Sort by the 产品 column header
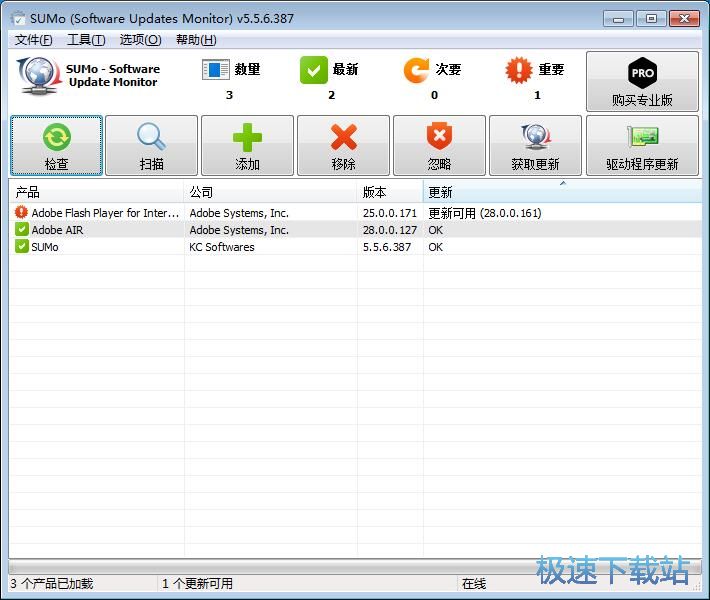Image resolution: width=710 pixels, height=600 pixels. click(x=96, y=192)
